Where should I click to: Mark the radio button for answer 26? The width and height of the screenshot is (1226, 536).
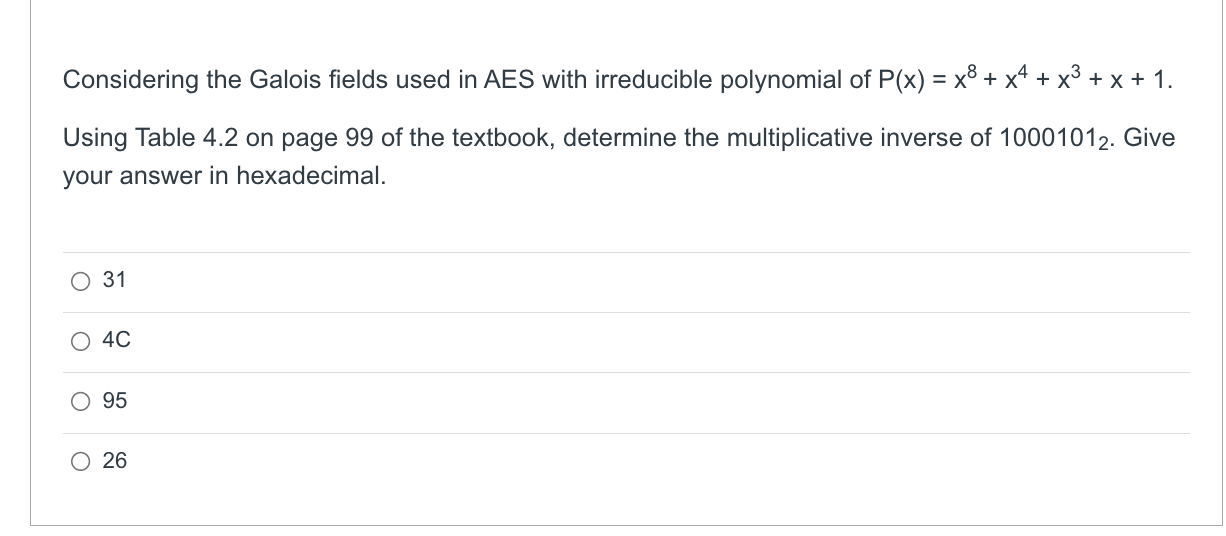(x=80, y=462)
